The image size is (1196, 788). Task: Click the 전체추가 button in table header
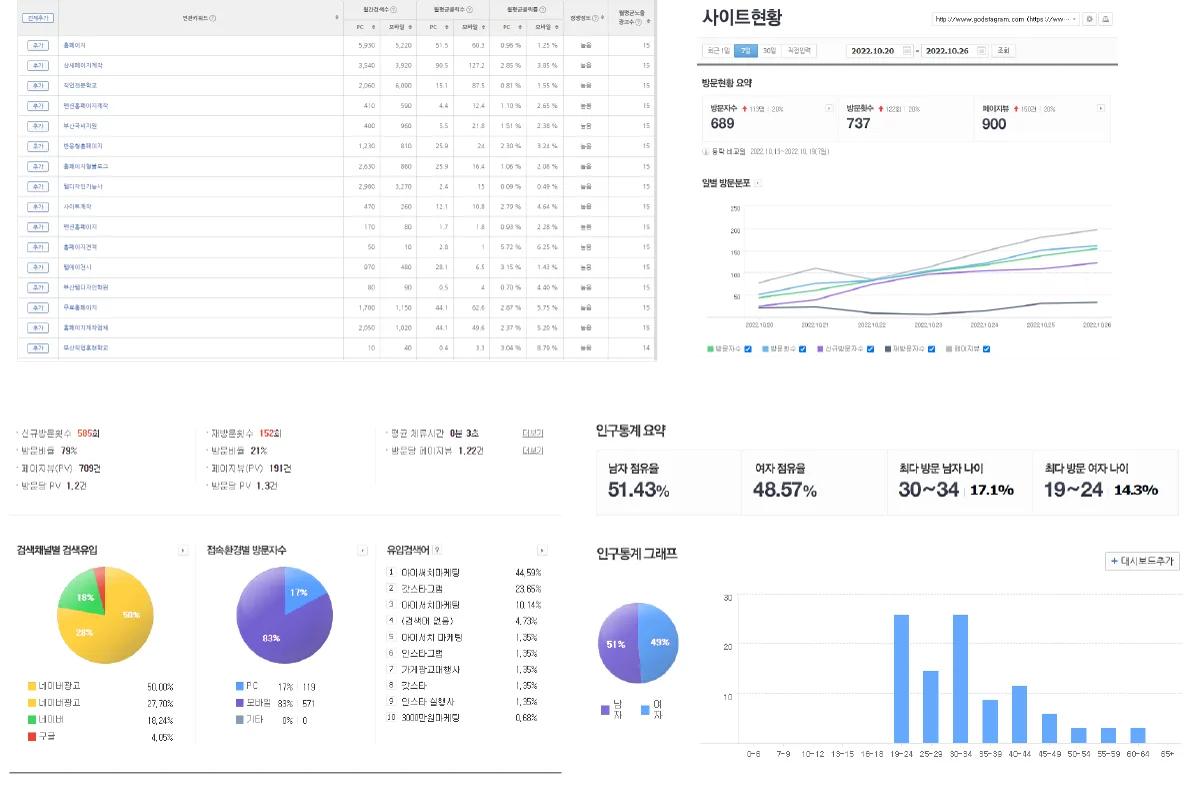37,18
